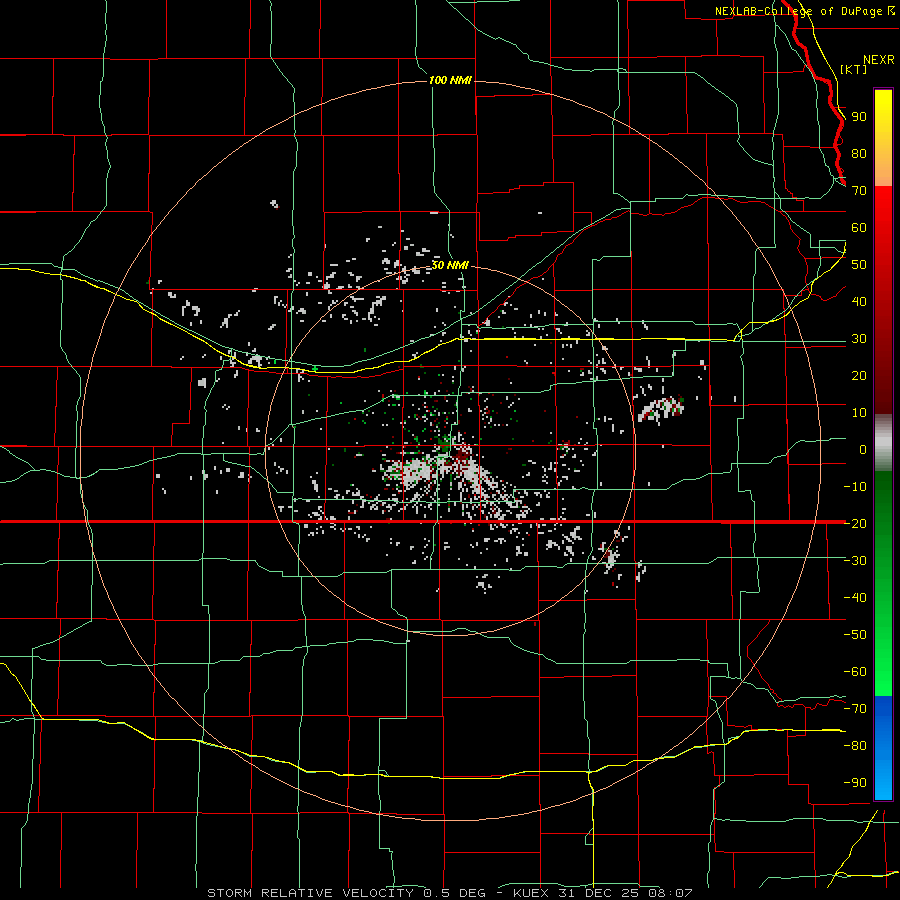The height and width of the screenshot is (900, 900).
Task: Click the positive 30 scale value
Action: [x=859, y=339]
